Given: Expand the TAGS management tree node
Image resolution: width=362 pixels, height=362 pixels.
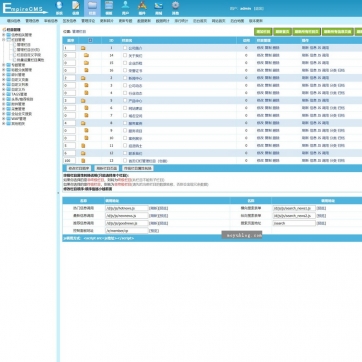Looking at the screenshot, I should 4,94.
